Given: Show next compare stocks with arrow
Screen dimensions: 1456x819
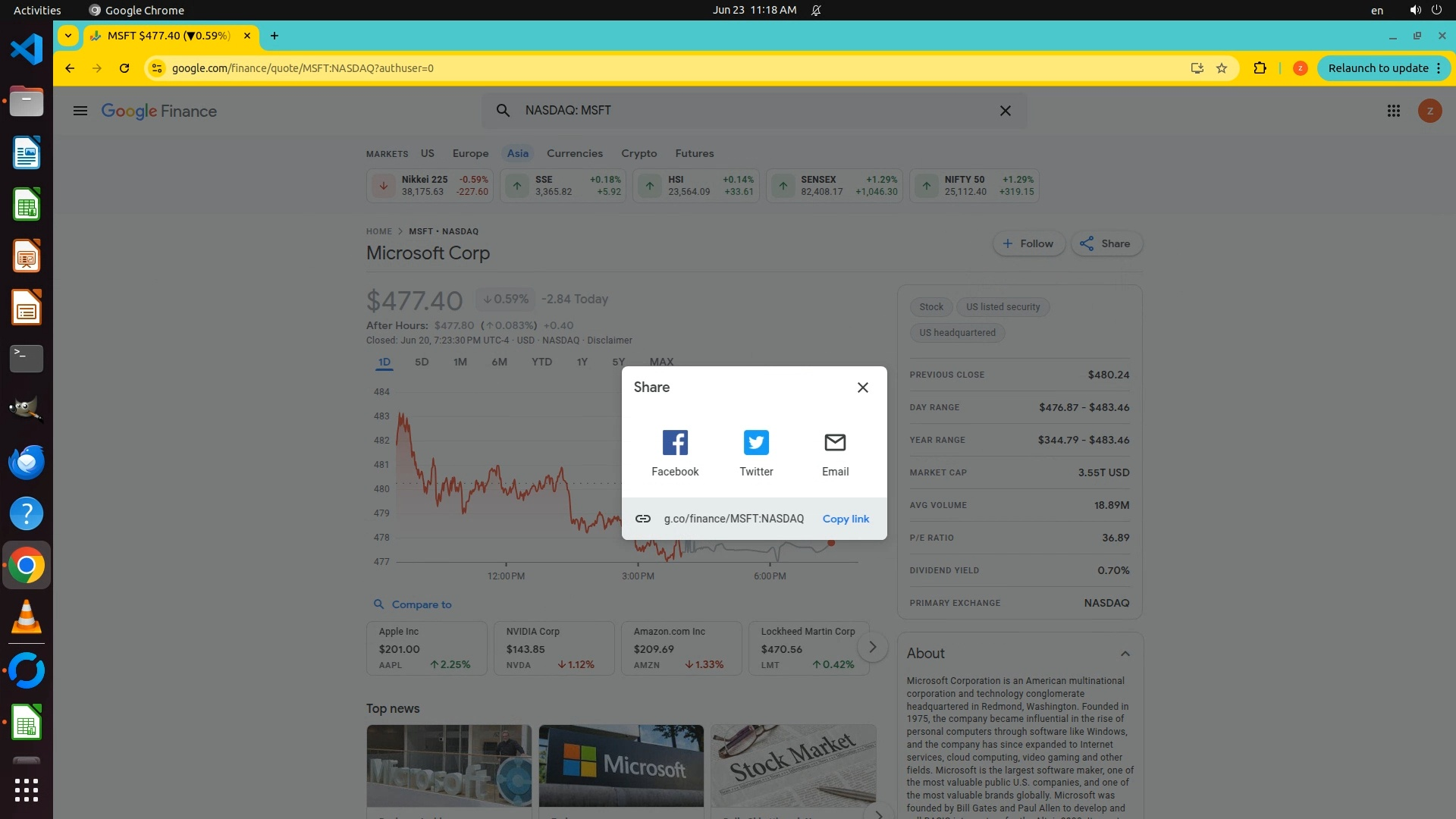Looking at the screenshot, I should click(x=872, y=647).
